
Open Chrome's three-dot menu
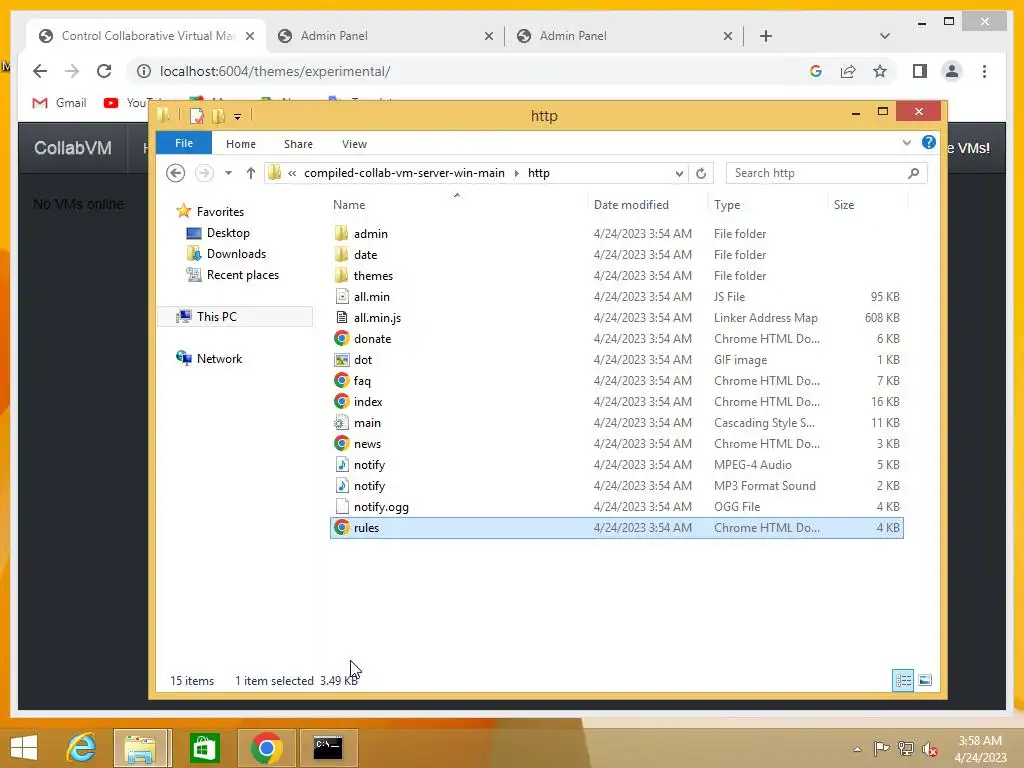coord(984,71)
